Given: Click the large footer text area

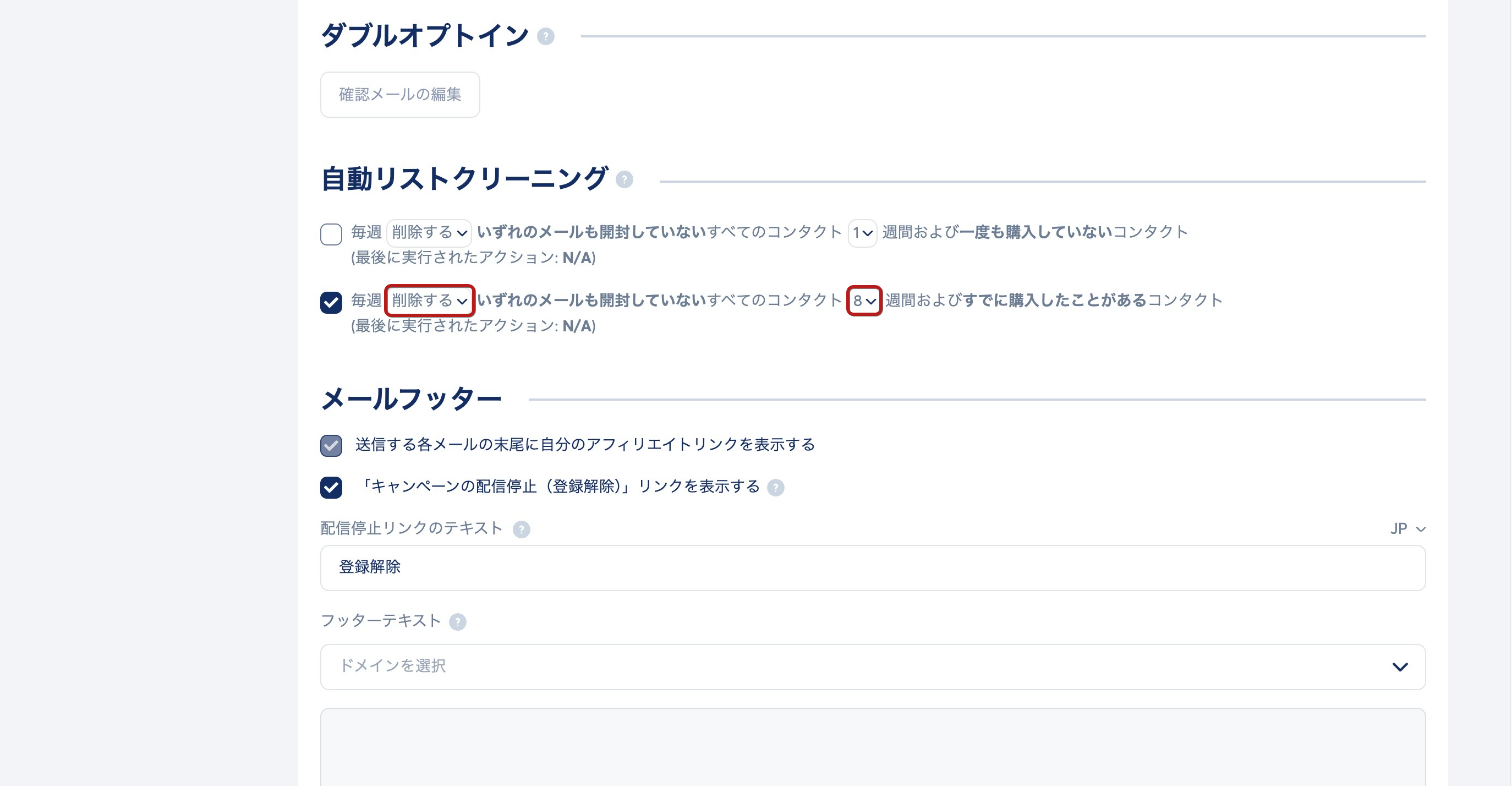Looking at the screenshot, I should [x=872, y=749].
